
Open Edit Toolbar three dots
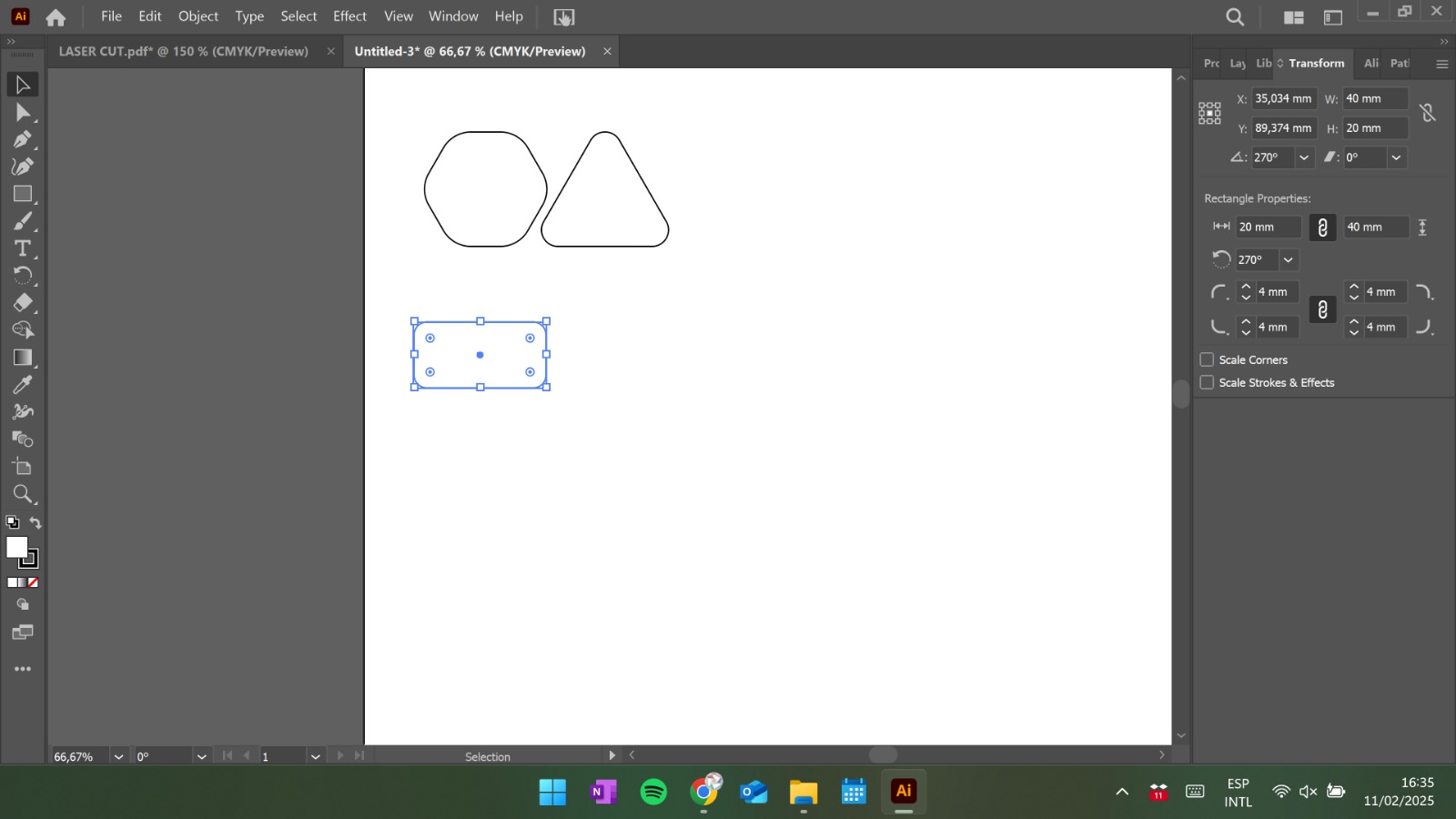coord(23,669)
